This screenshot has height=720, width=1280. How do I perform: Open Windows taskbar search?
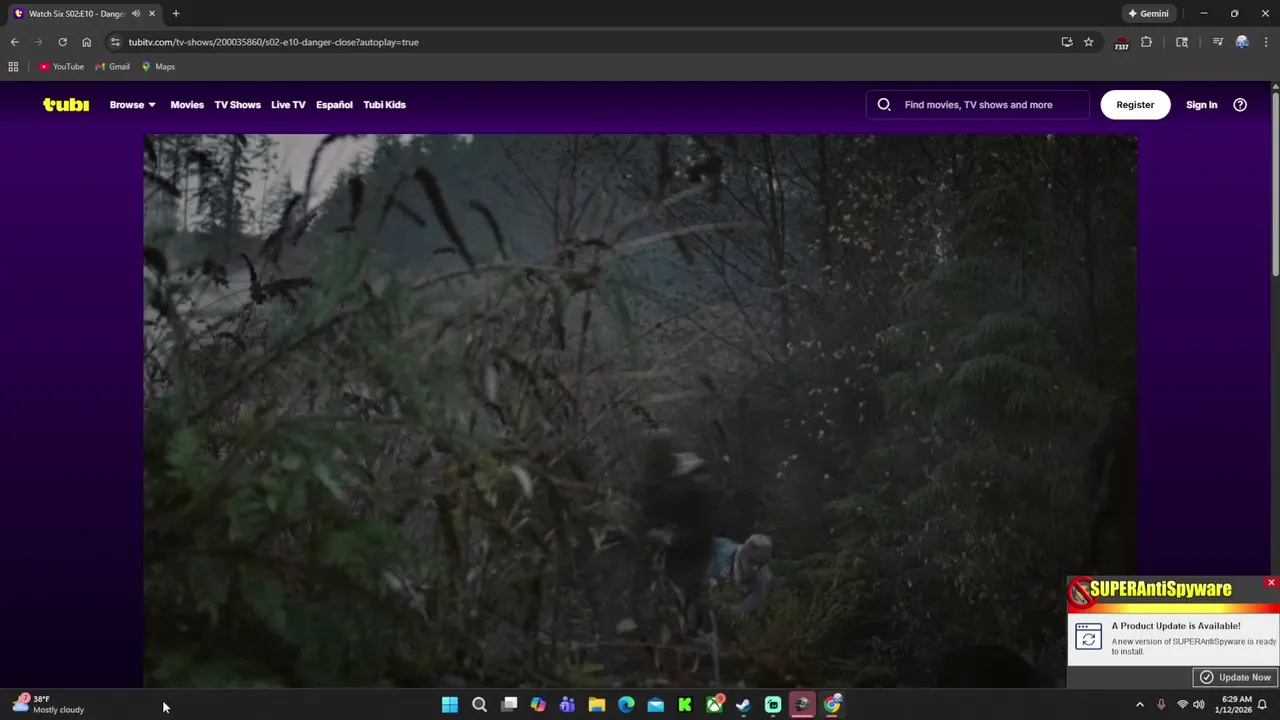[479, 705]
